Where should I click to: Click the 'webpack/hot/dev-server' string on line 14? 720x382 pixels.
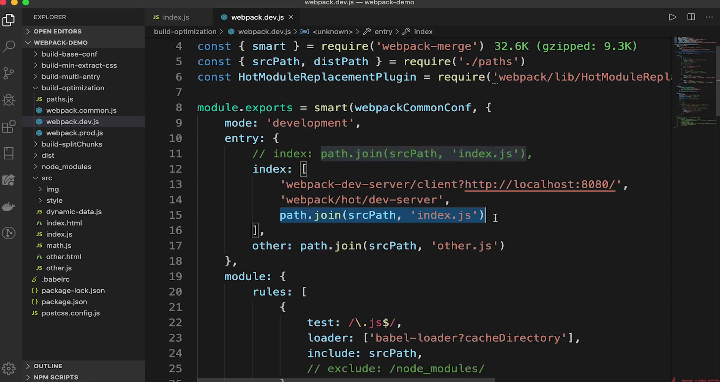coord(361,200)
